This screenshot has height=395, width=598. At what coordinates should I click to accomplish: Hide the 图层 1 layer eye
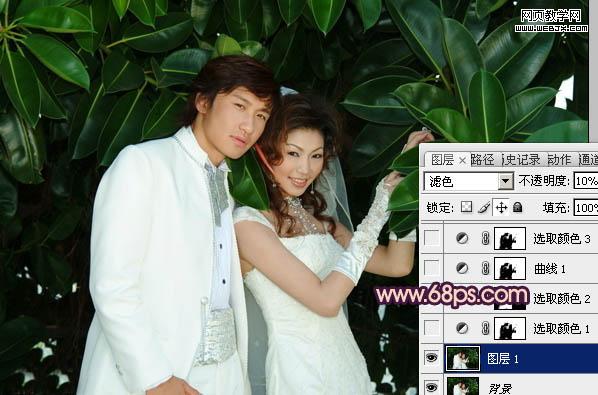point(431,358)
